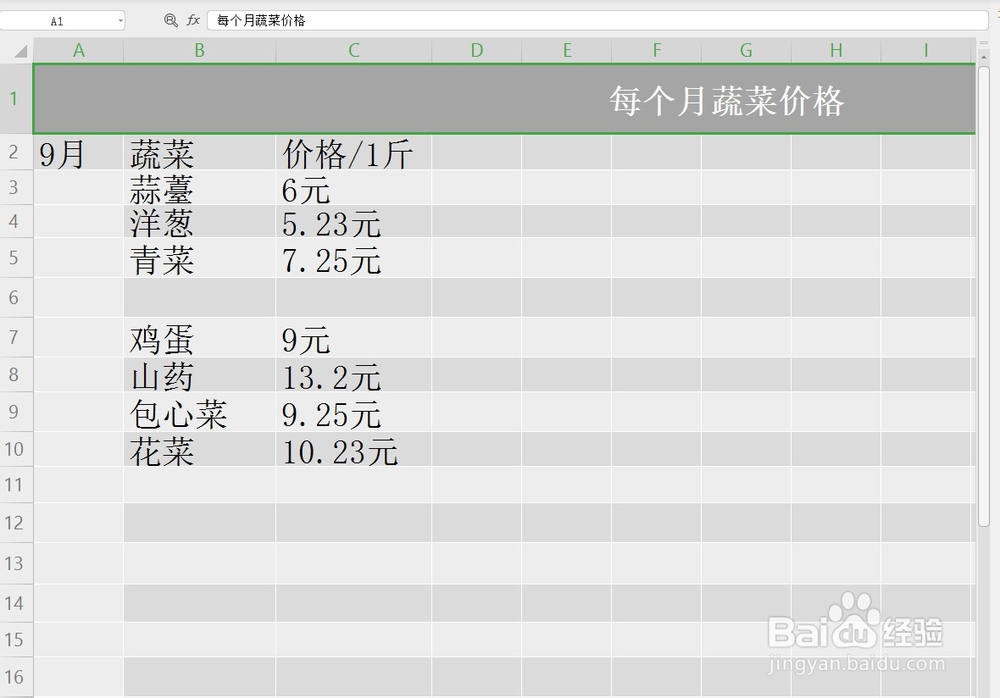Viewport: 1000px width, 698px height.
Task: Select column A header
Action: tap(78, 50)
